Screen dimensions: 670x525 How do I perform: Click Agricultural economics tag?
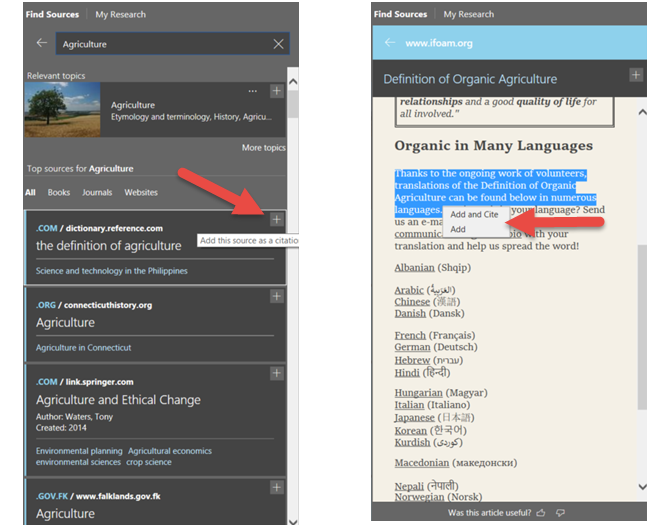pos(170,451)
